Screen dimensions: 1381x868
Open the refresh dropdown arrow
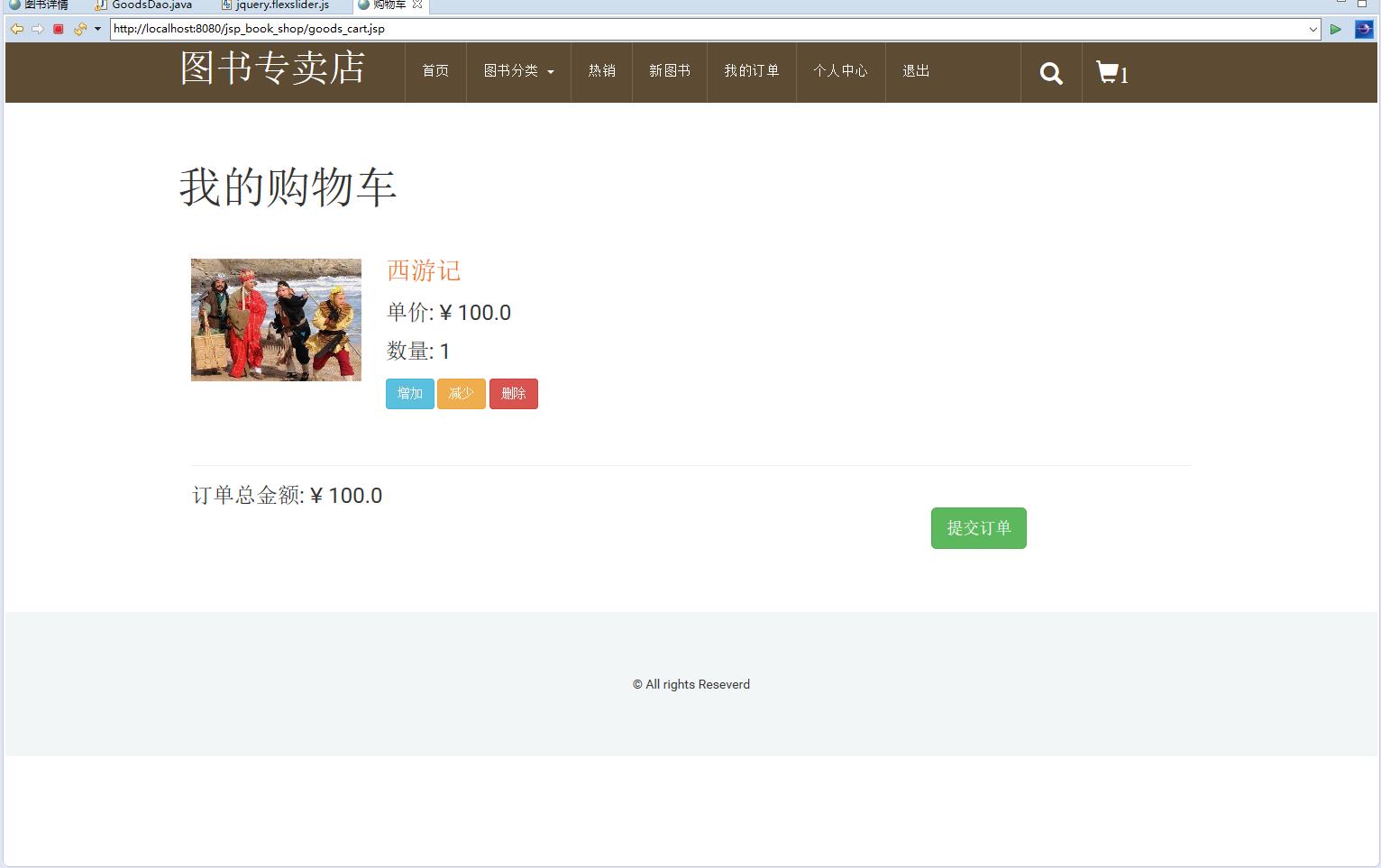click(97, 29)
